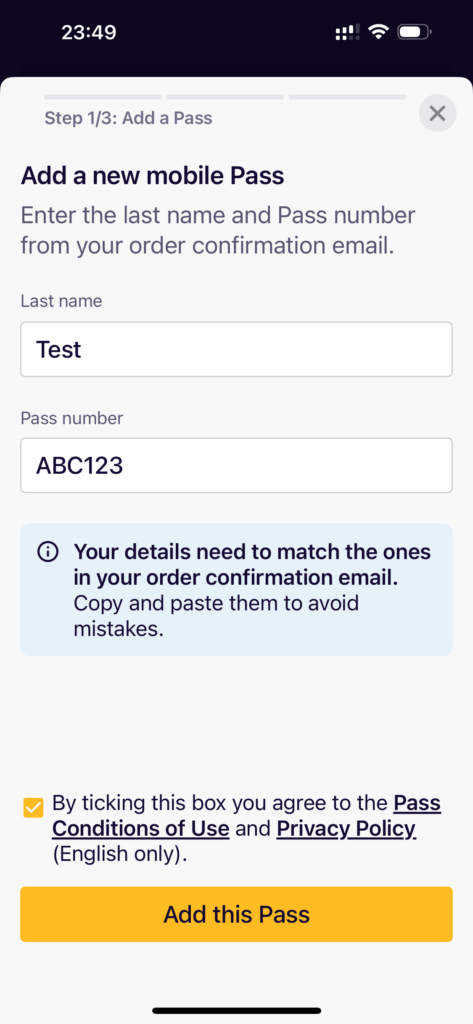Tap the Wi-Fi status icon
This screenshot has width=473, height=1024.
pos(378,32)
